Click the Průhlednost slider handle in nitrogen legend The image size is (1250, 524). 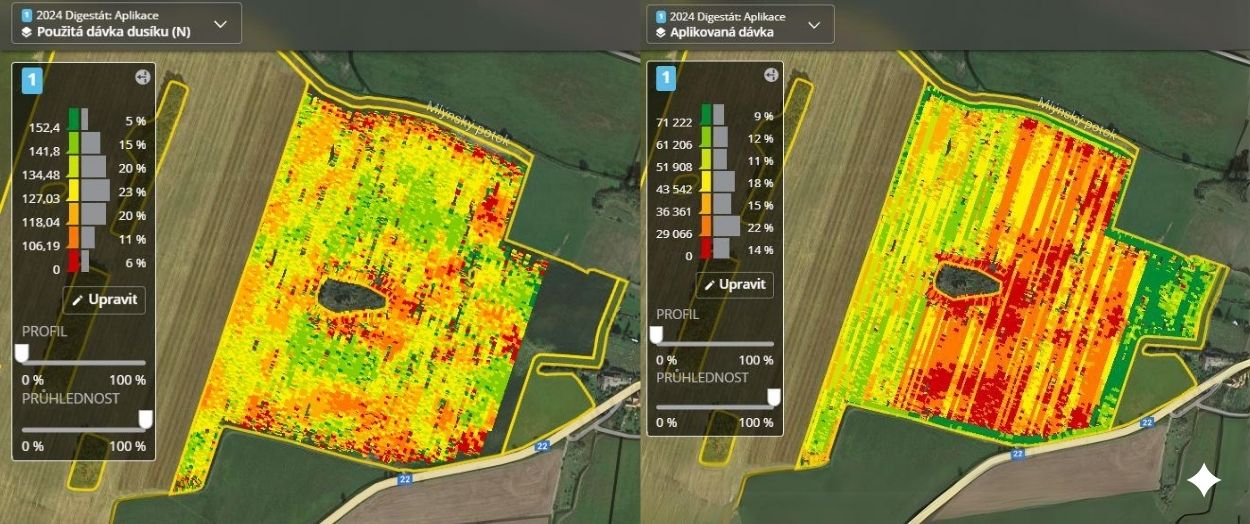145,418
